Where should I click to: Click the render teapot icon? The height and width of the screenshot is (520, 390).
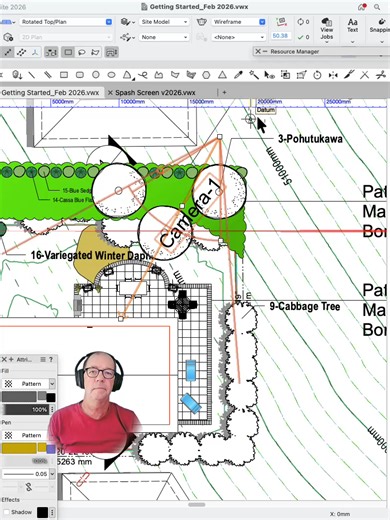point(201,22)
